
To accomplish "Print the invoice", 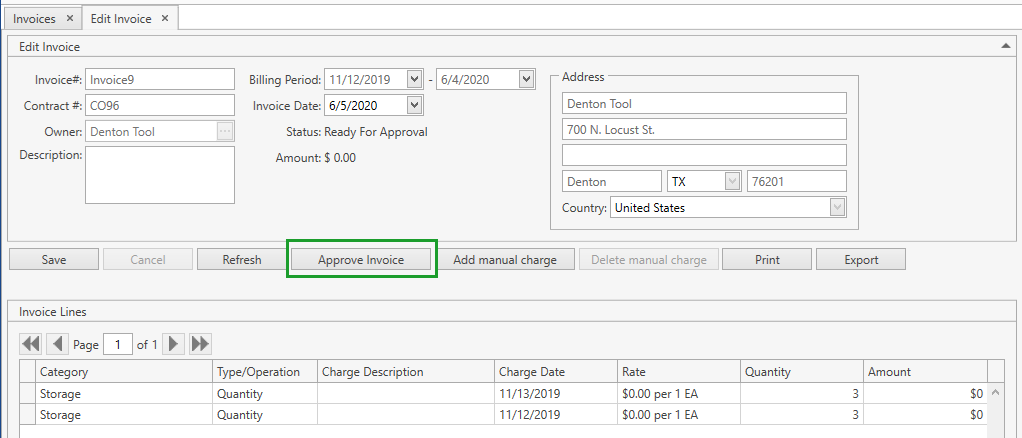I will [767, 260].
